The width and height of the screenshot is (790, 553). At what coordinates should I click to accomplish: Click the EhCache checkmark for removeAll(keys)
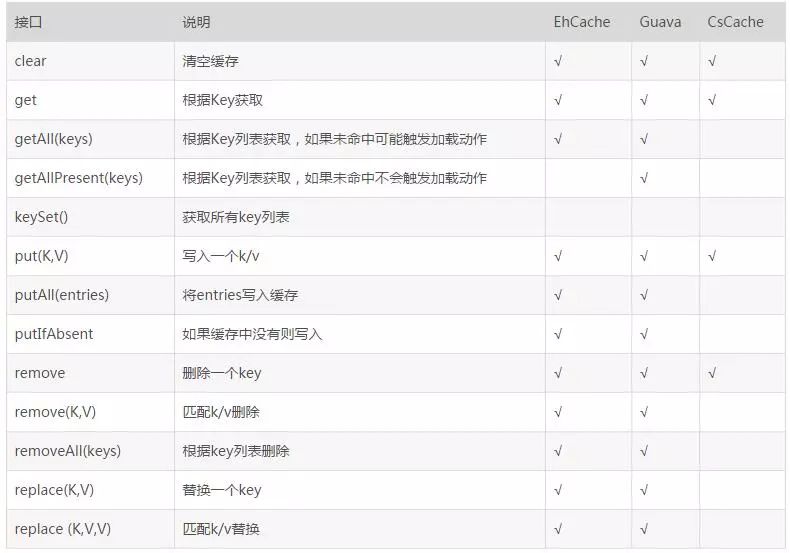[x=558, y=451]
